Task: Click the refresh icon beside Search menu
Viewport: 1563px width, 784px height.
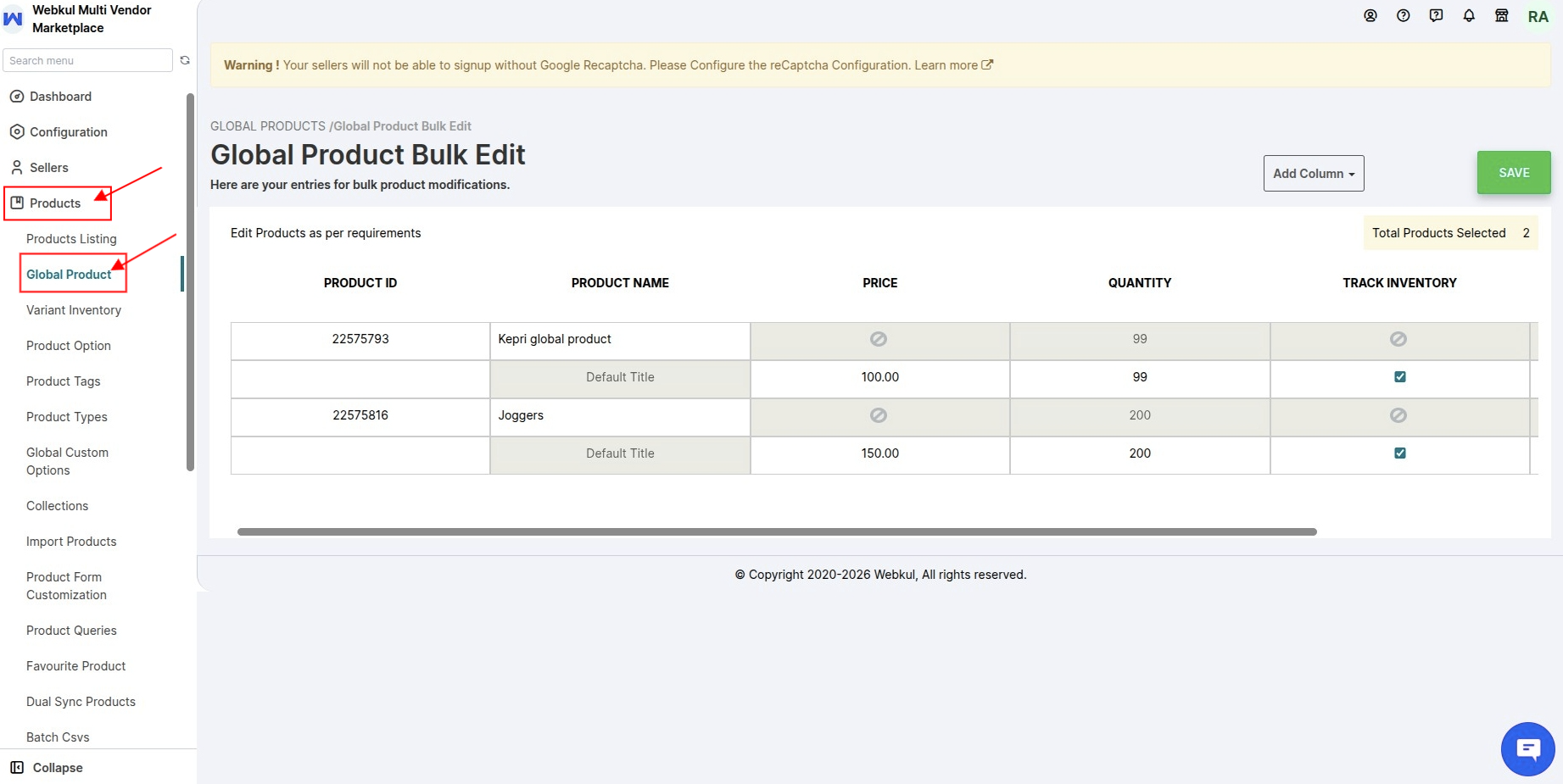Action: (185, 60)
